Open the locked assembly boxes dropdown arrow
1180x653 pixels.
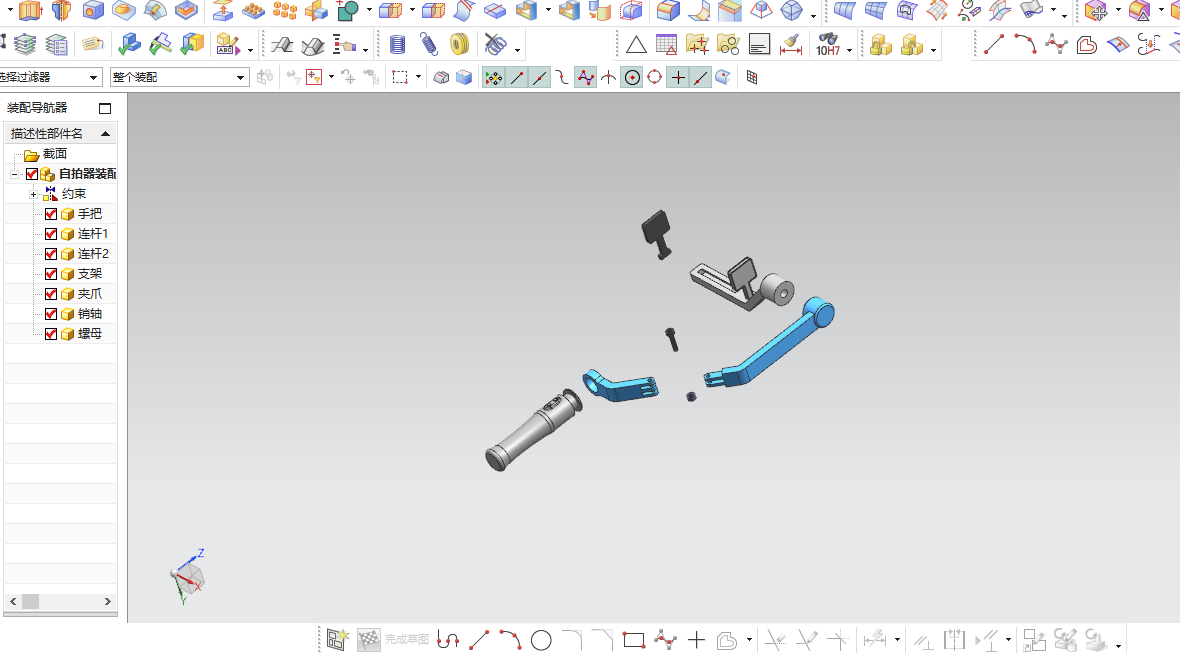(933, 50)
